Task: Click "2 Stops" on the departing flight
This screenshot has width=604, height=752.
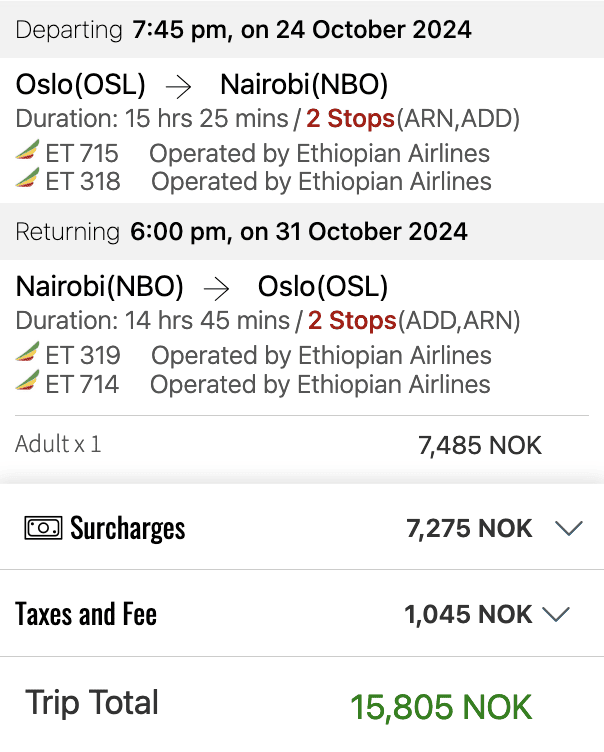Action: (x=350, y=119)
